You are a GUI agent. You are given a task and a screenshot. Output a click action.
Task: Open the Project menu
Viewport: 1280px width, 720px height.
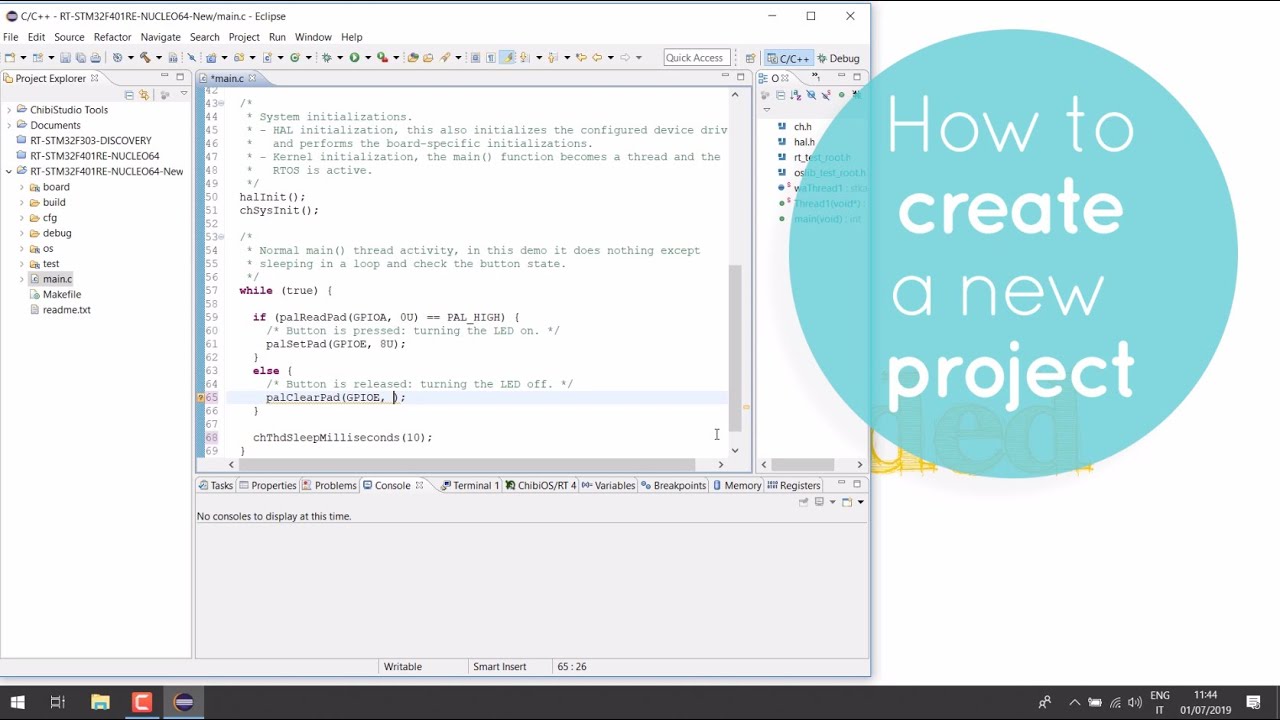click(244, 37)
